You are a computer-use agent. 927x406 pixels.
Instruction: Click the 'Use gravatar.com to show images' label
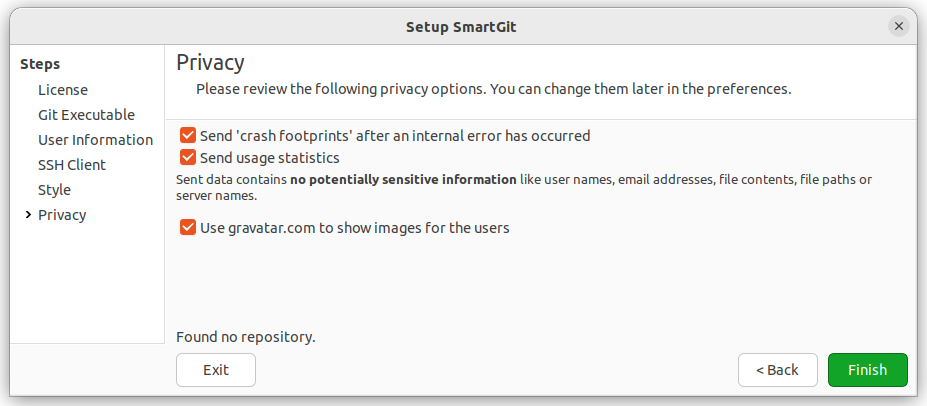(x=355, y=228)
